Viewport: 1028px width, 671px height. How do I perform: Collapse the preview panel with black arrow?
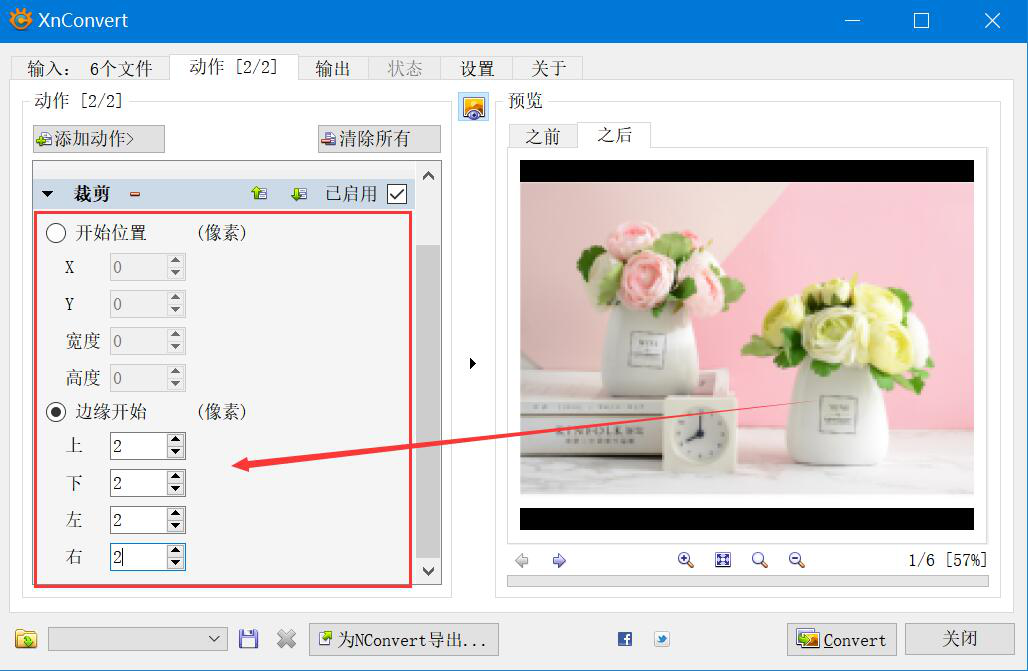[473, 363]
